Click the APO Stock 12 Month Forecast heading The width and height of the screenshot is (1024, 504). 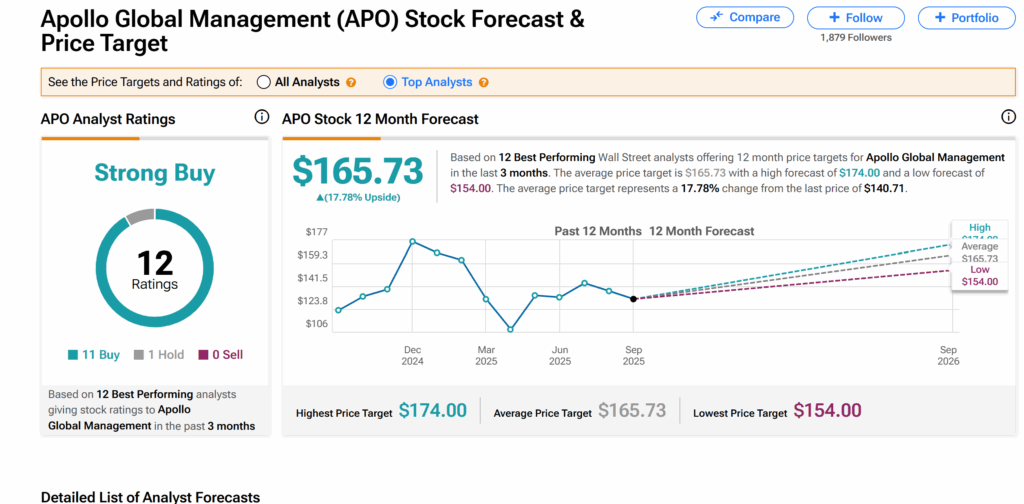[x=380, y=119]
